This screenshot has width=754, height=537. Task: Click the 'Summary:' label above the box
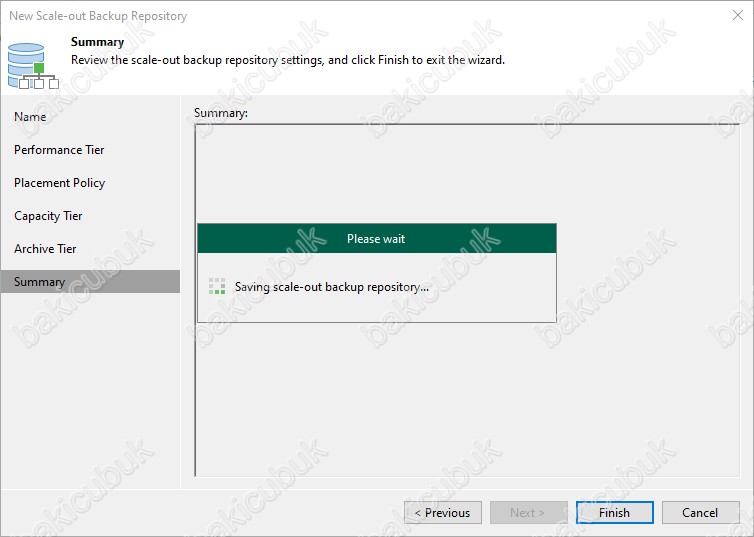(221, 113)
